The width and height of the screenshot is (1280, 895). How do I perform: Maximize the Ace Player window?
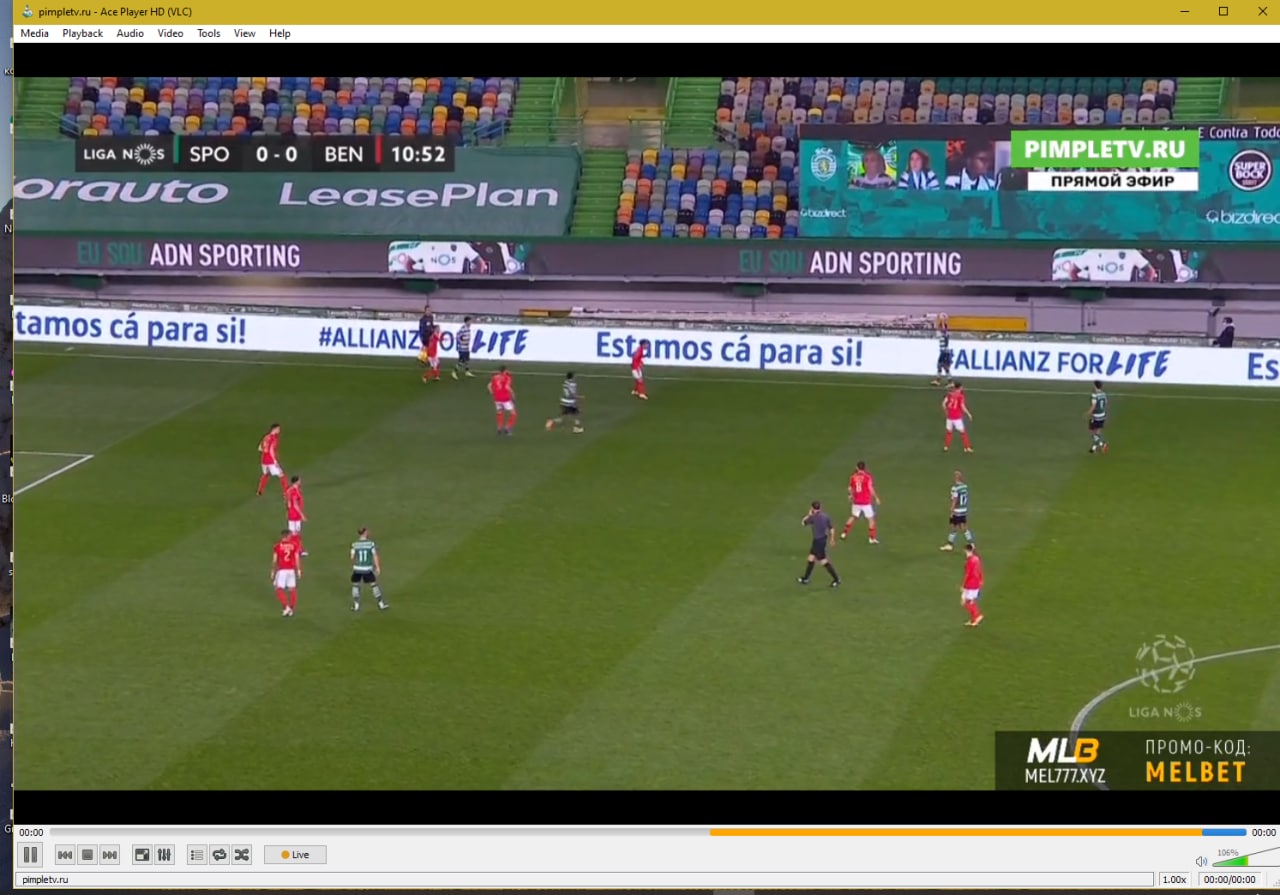[1223, 11]
